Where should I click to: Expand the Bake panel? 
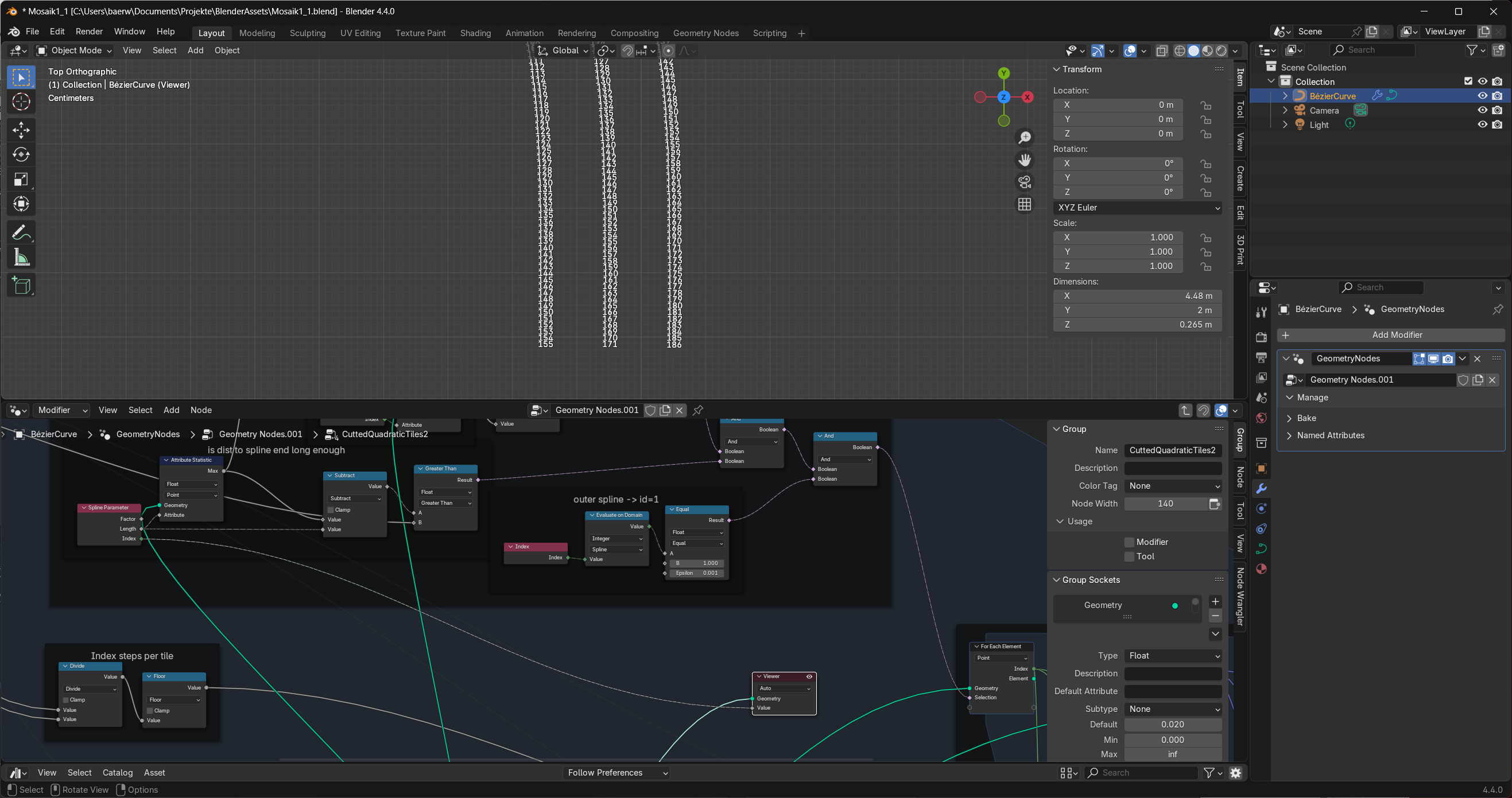pos(1306,418)
